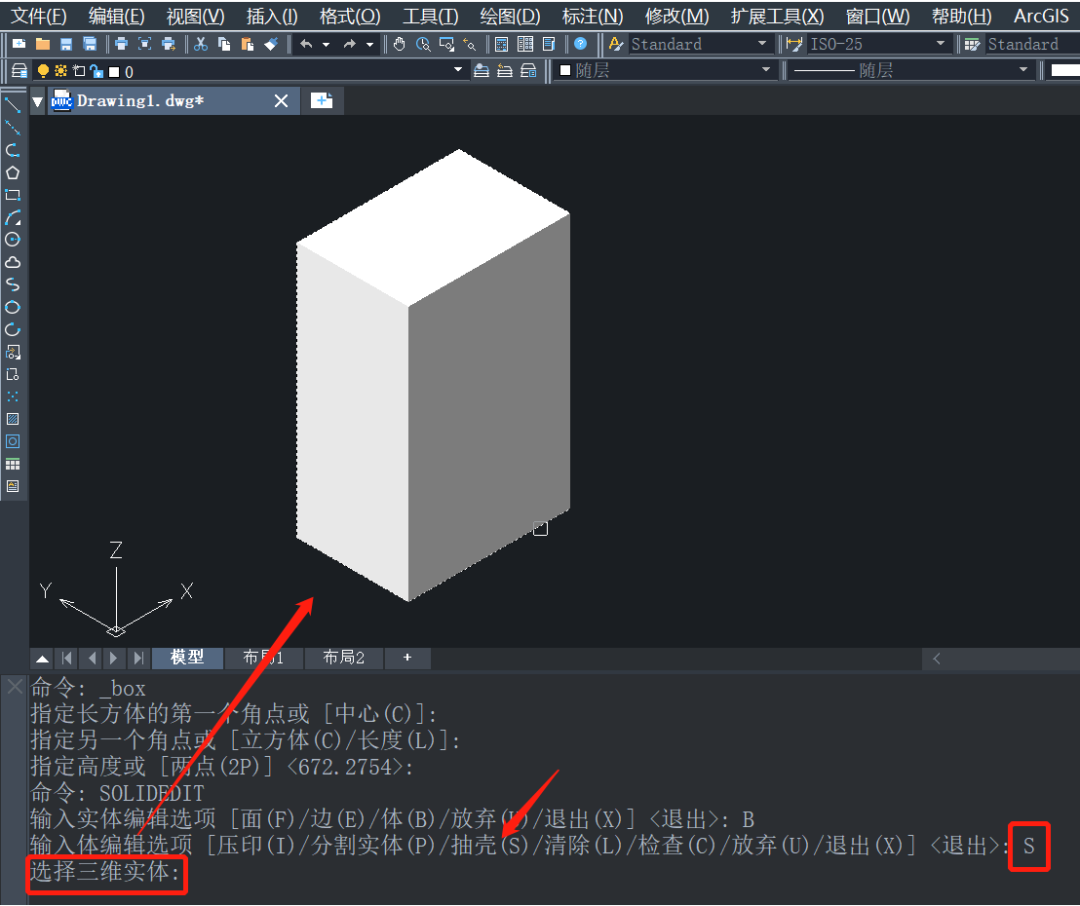Close the Drawing1.dwg tab
This screenshot has width=1080, height=906.
(x=281, y=101)
